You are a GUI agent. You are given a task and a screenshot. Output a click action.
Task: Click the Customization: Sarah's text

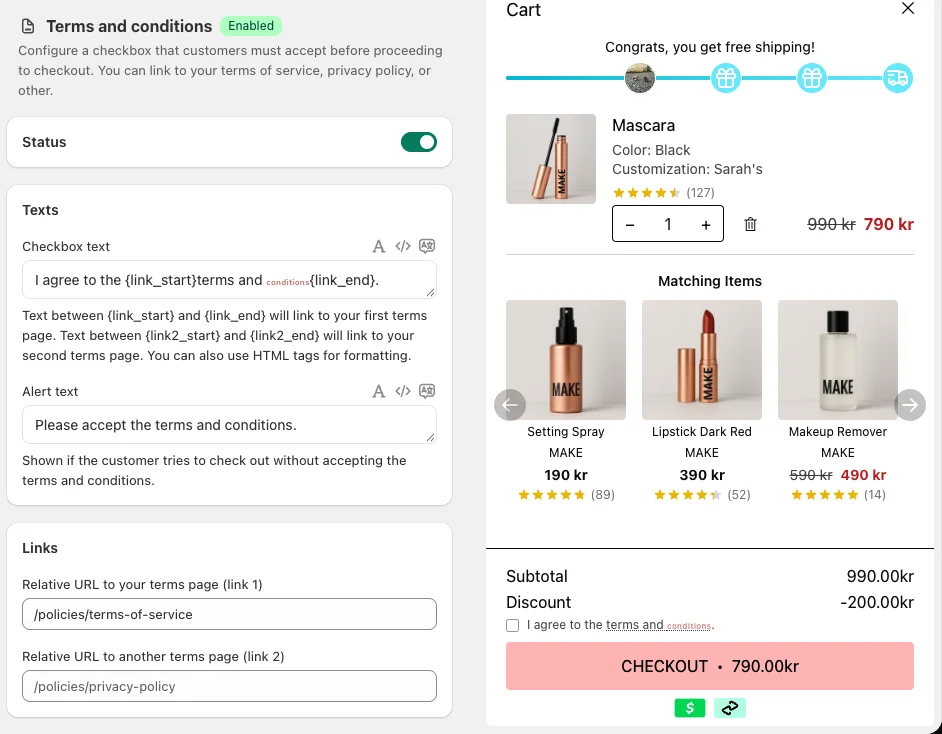tap(687, 169)
